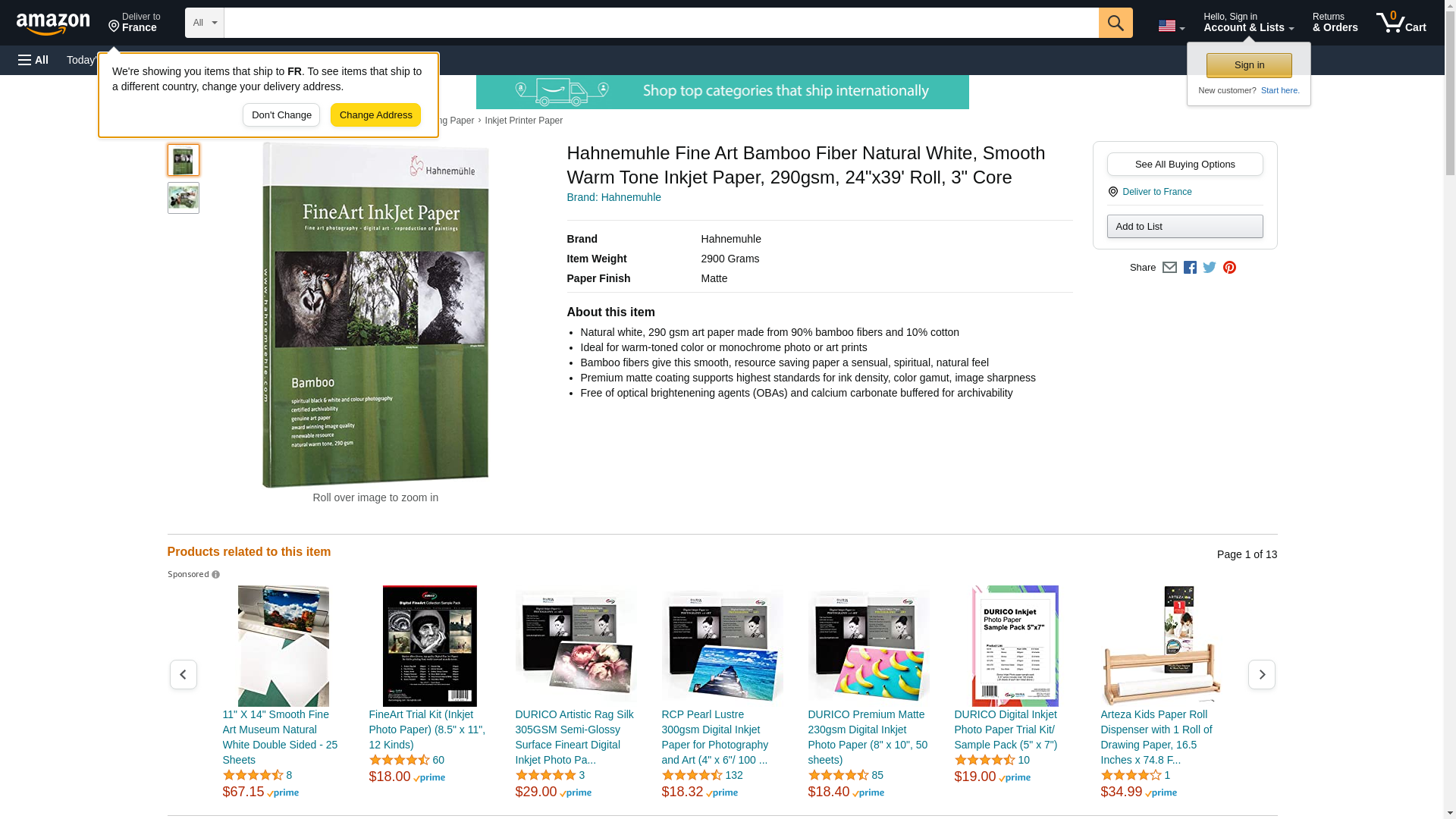Click DURICO Premium Matte banana image
The width and height of the screenshot is (1456, 819).
tap(869, 646)
